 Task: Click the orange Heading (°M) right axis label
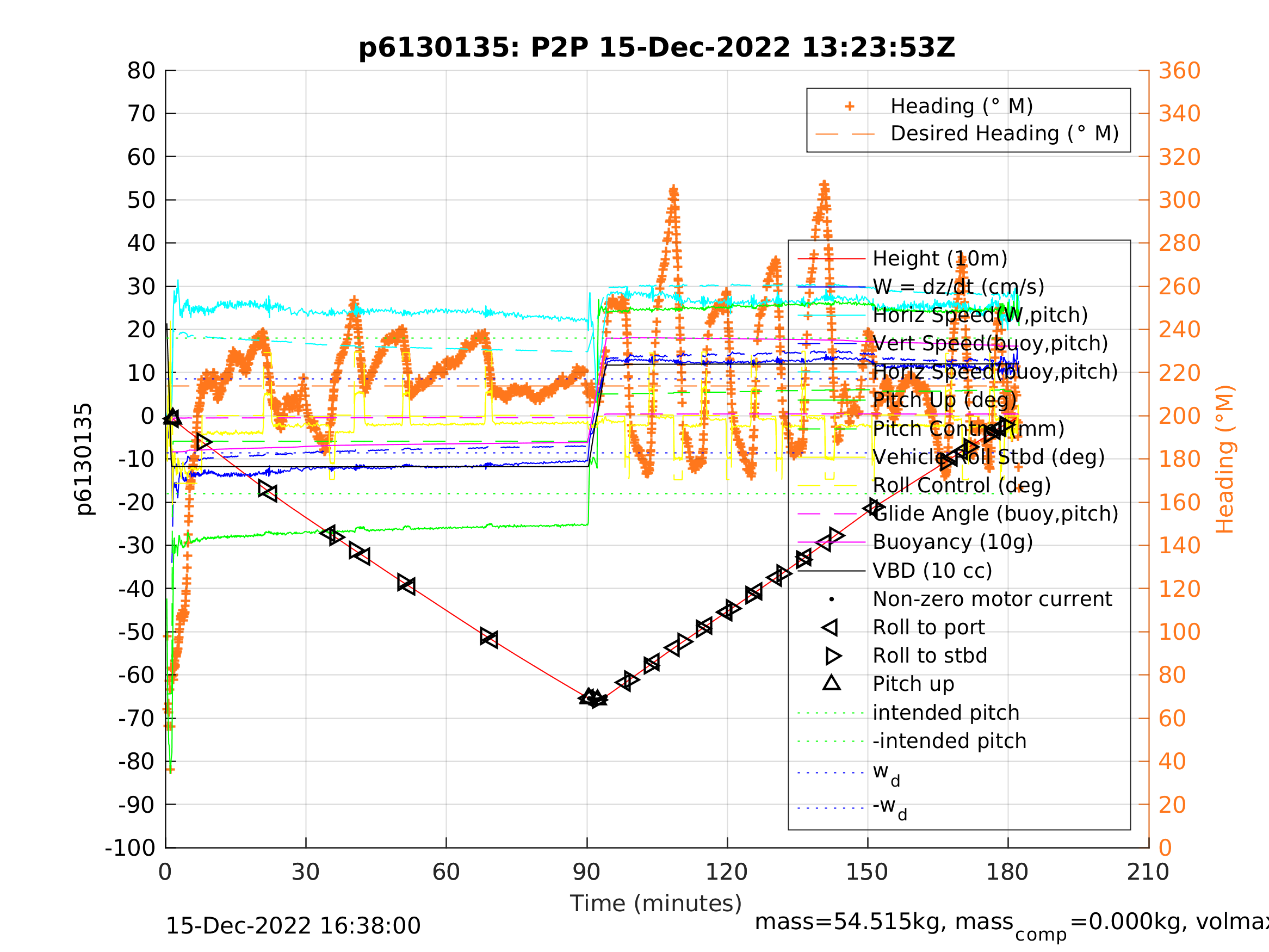pyautogui.click(x=1224, y=459)
